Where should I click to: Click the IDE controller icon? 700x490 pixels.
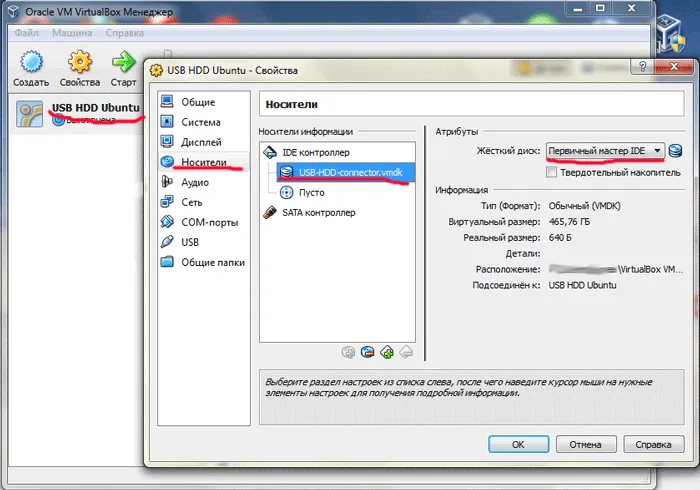(270, 152)
